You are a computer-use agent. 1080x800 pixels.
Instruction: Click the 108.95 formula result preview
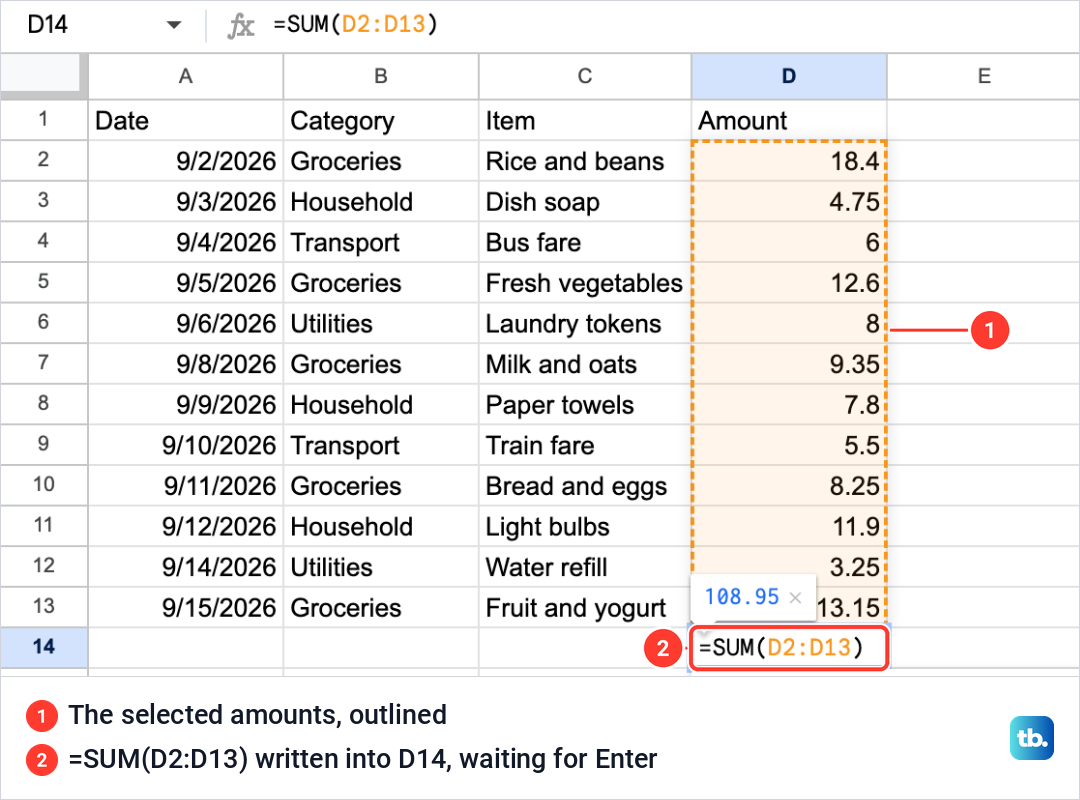pyautogui.click(x=742, y=597)
